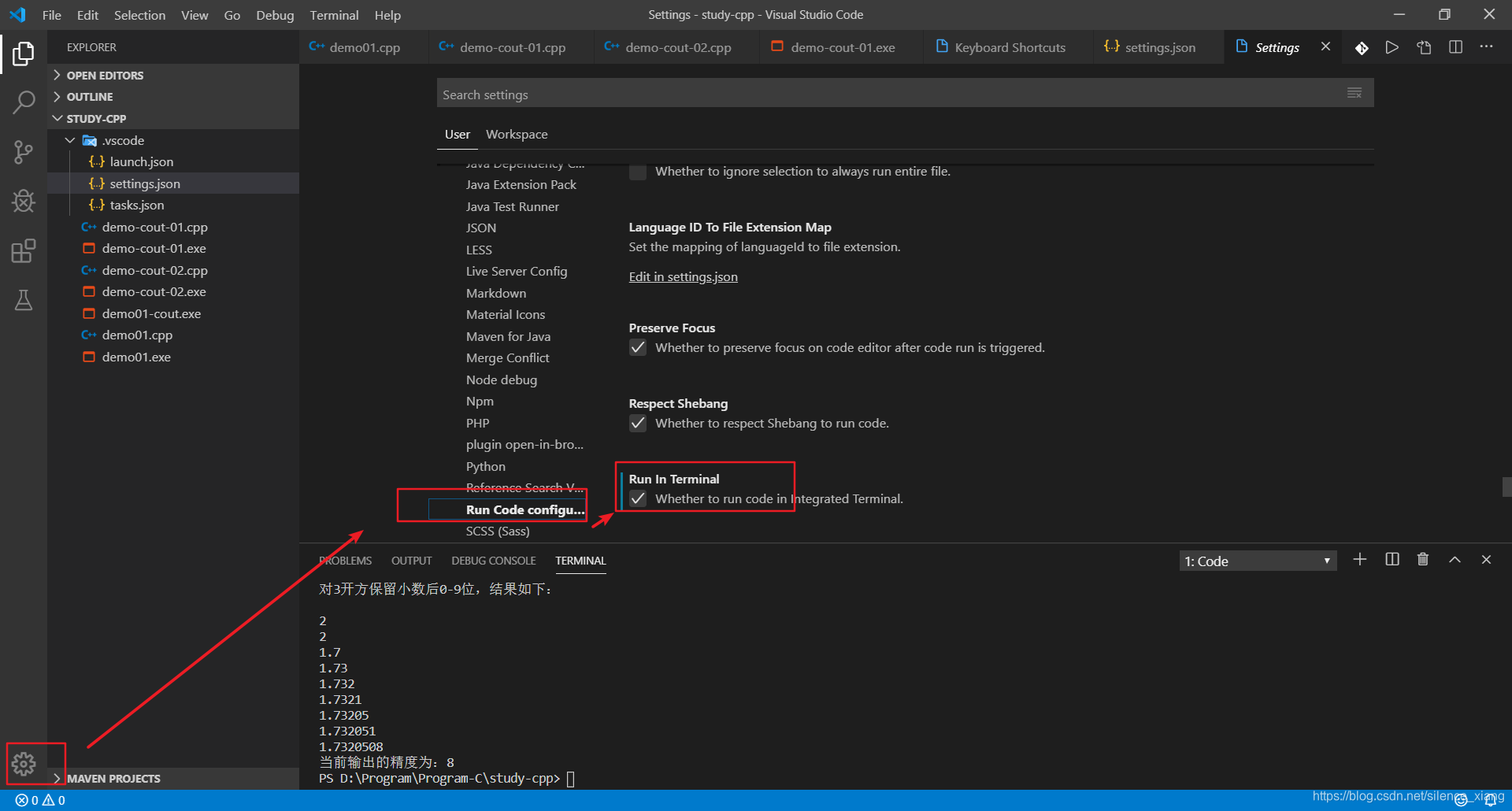Open the terminal selector dropdown '1: Code'
This screenshot has width=1512, height=811.
1258,561
